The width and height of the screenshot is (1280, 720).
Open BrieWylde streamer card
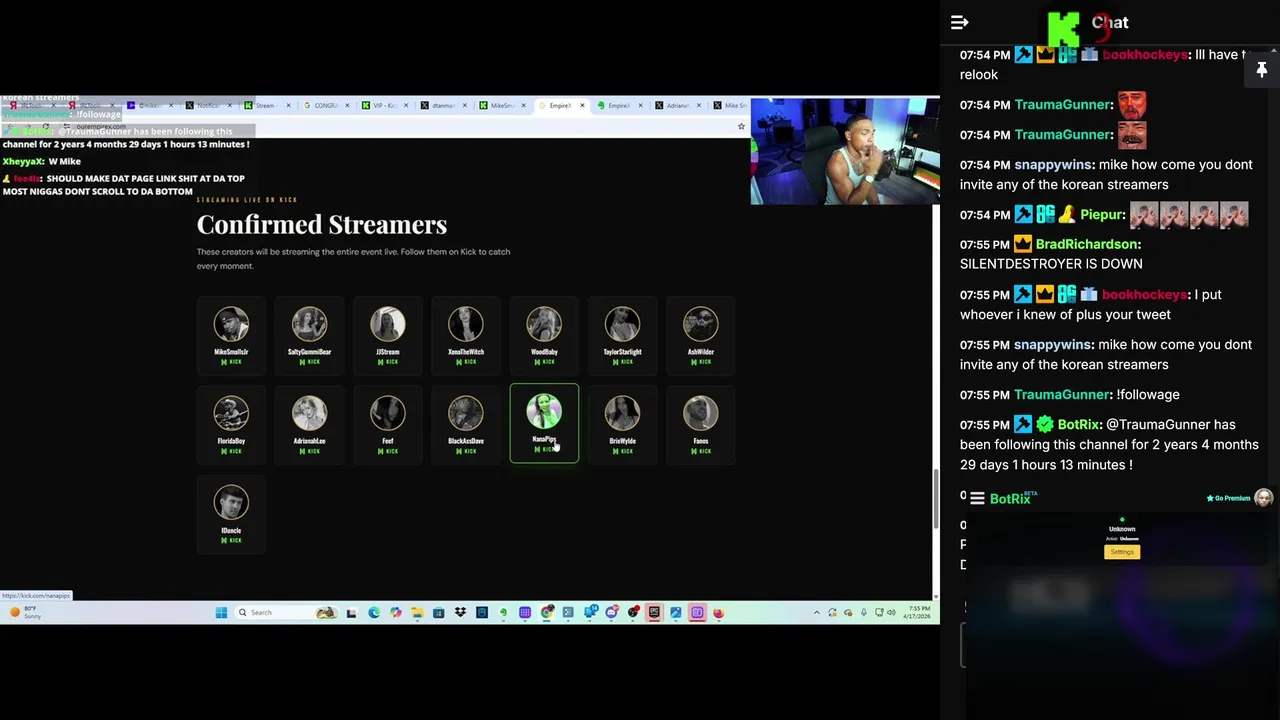[x=622, y=425]
